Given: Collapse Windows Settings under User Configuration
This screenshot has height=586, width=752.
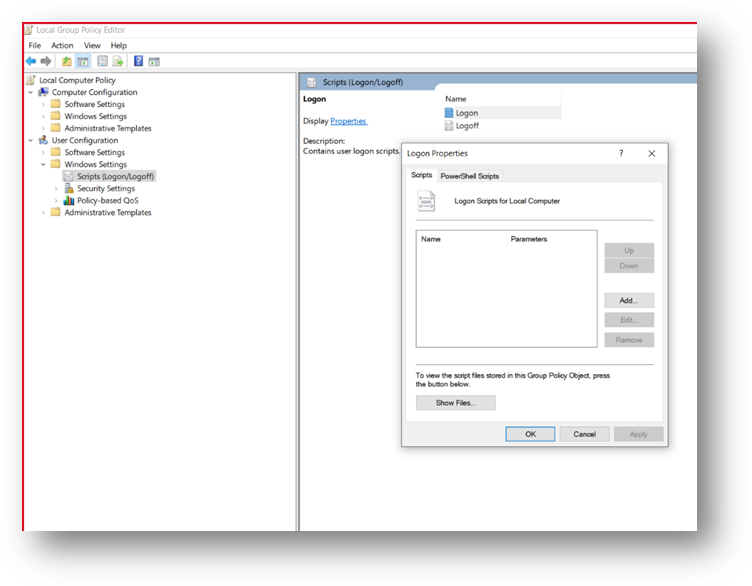Looking at the screenshot, I should [x=43, y=164].
